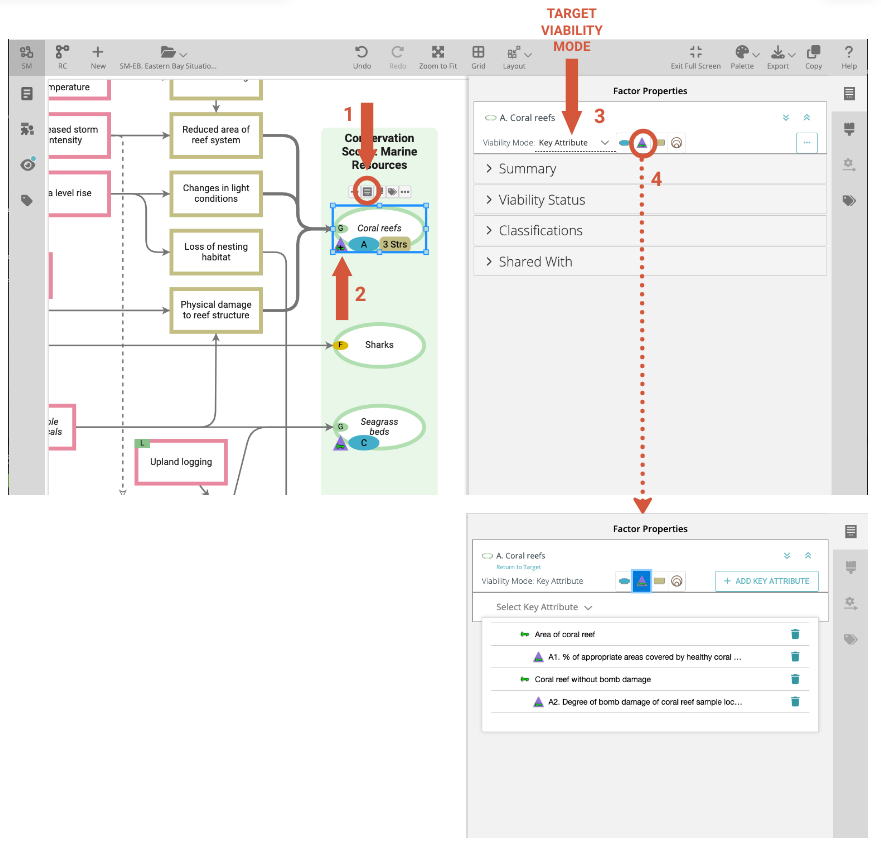This screenshot has height=845, width=881.
Task: Click the Return to Target link
Action: point(518,567)
